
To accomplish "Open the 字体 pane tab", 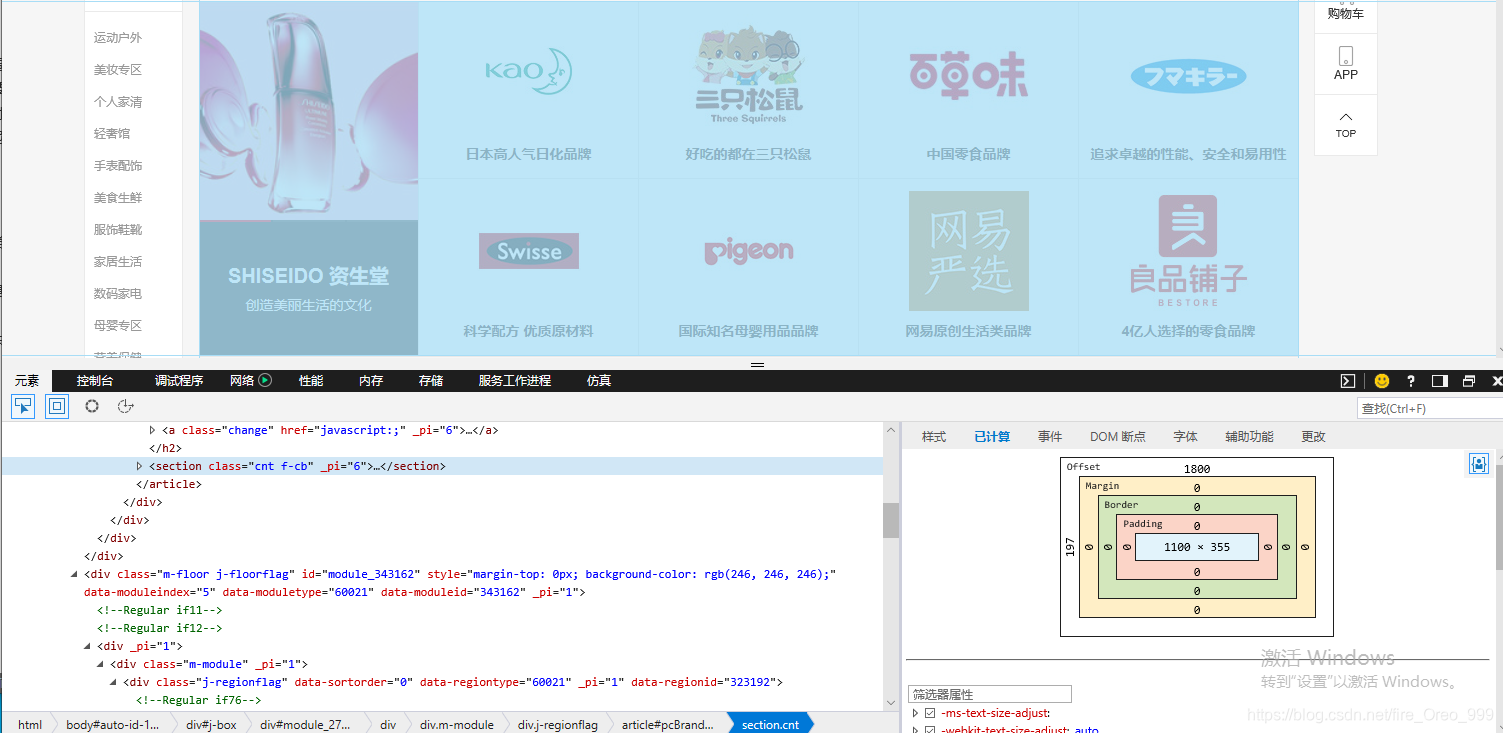I will point(1186,437).
